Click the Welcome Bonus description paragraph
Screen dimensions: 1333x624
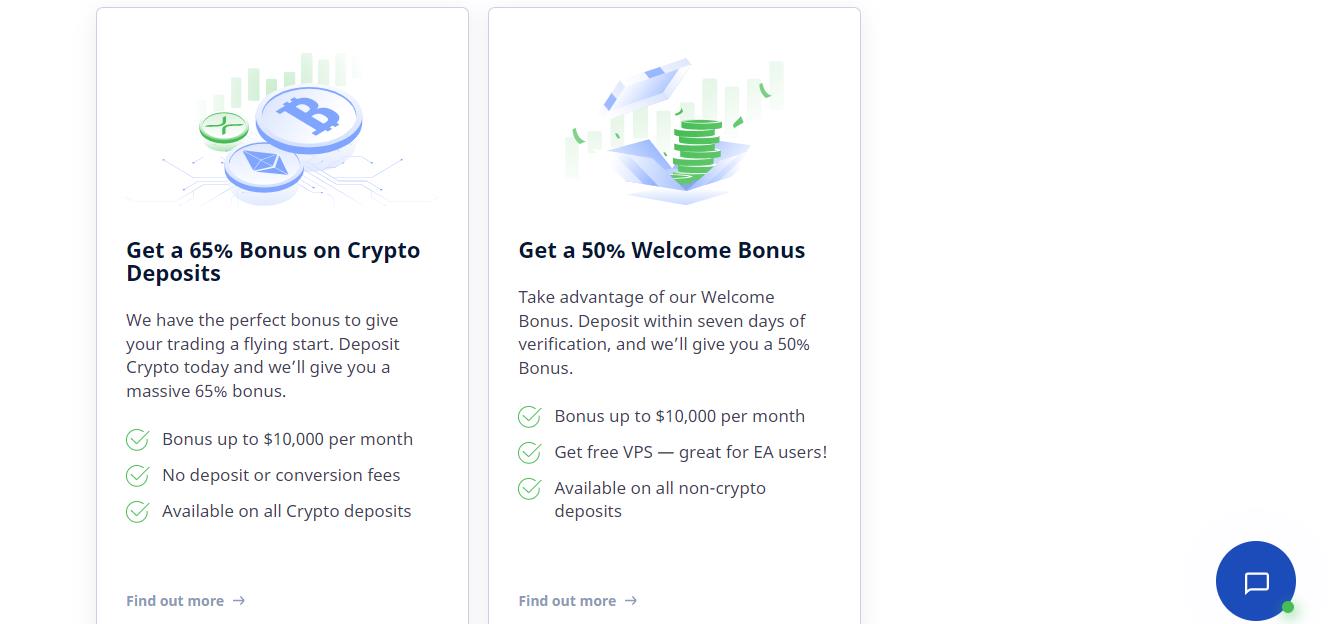664,332
